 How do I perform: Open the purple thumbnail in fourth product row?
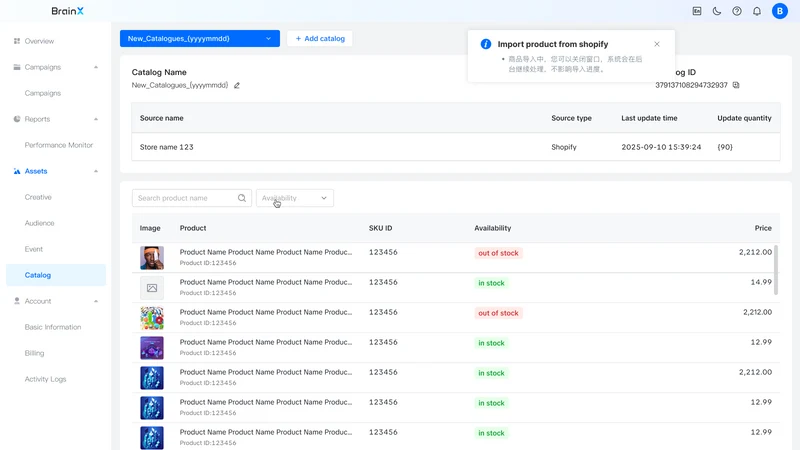point(152,348)
